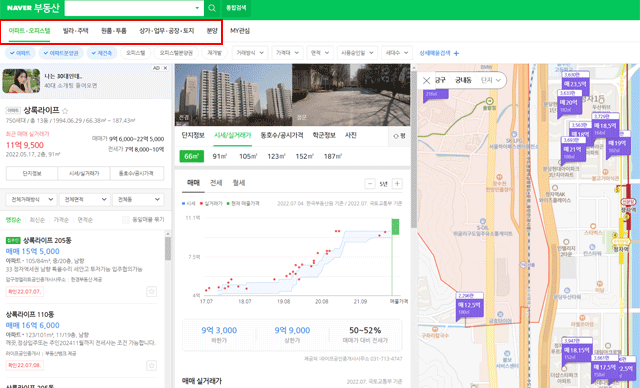Click the 통합검색 button
This screenshot has height=388, width=640.
[236, 8]
